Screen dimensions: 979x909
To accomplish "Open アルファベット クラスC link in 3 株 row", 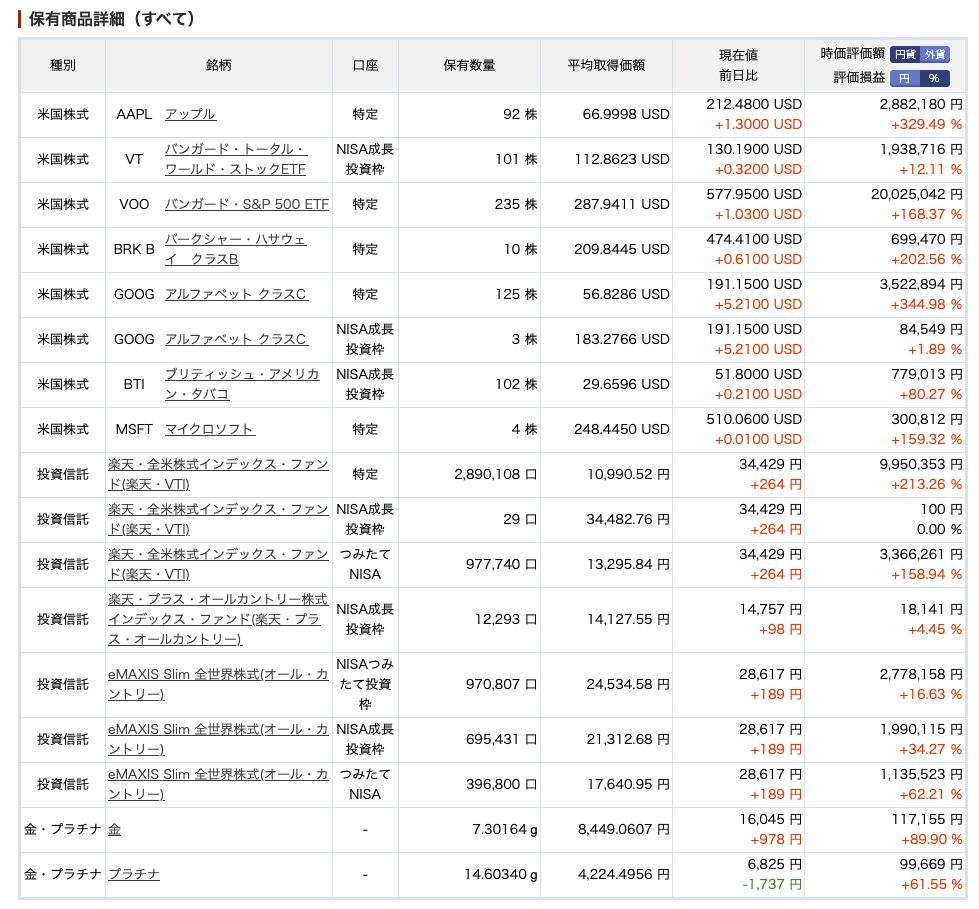I will pyautogui.click(x=235, y=339).
